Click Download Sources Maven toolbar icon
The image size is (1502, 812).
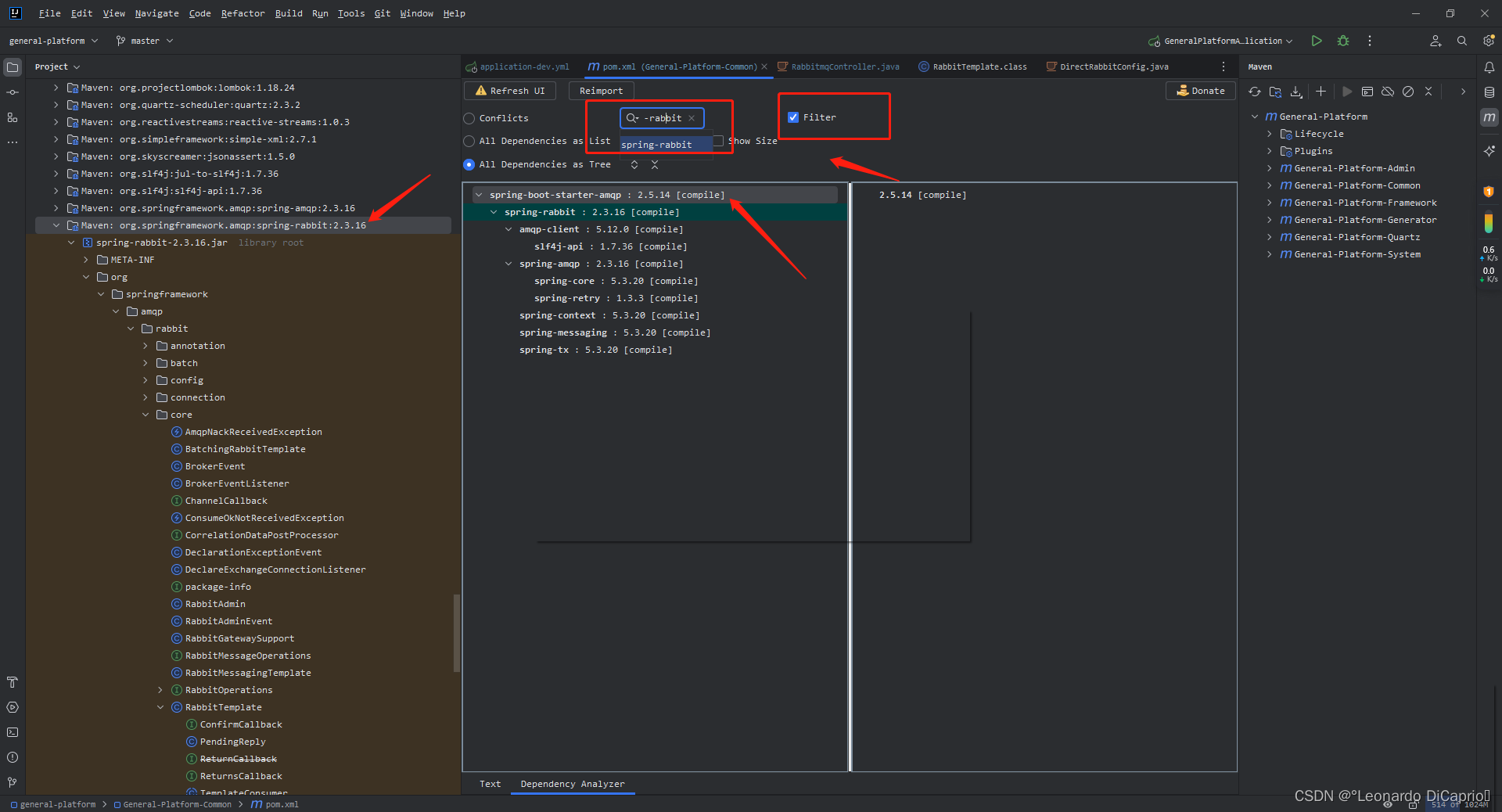coord(1296,92)
